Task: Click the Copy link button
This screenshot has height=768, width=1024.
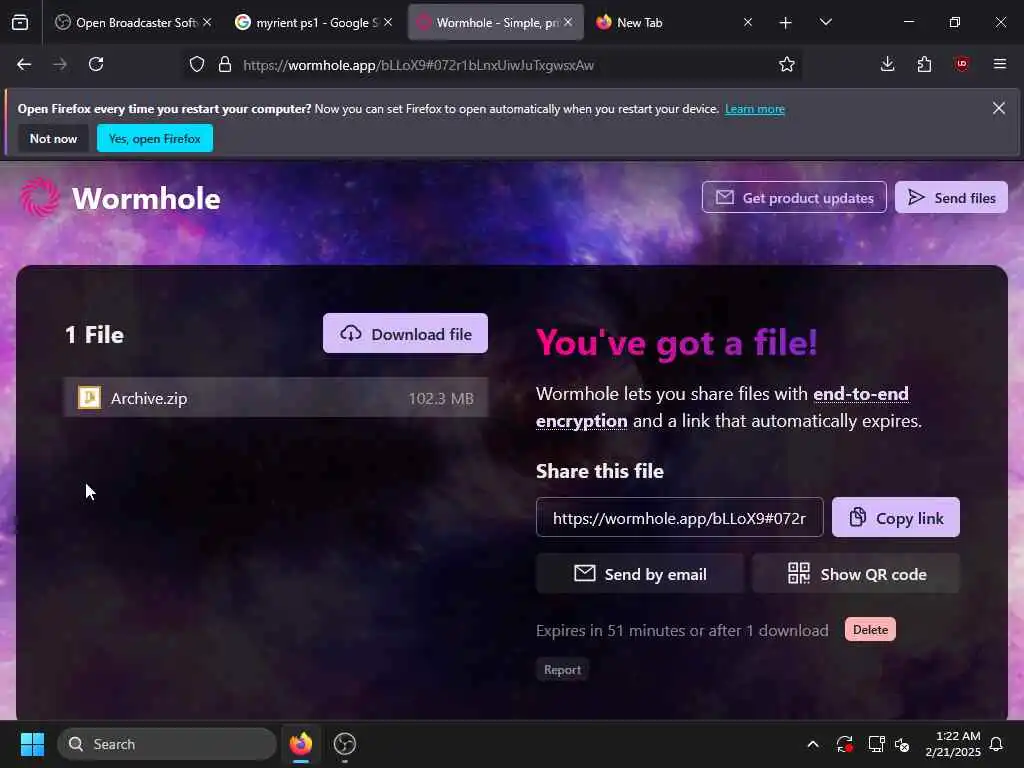Action: click(895, 518)
